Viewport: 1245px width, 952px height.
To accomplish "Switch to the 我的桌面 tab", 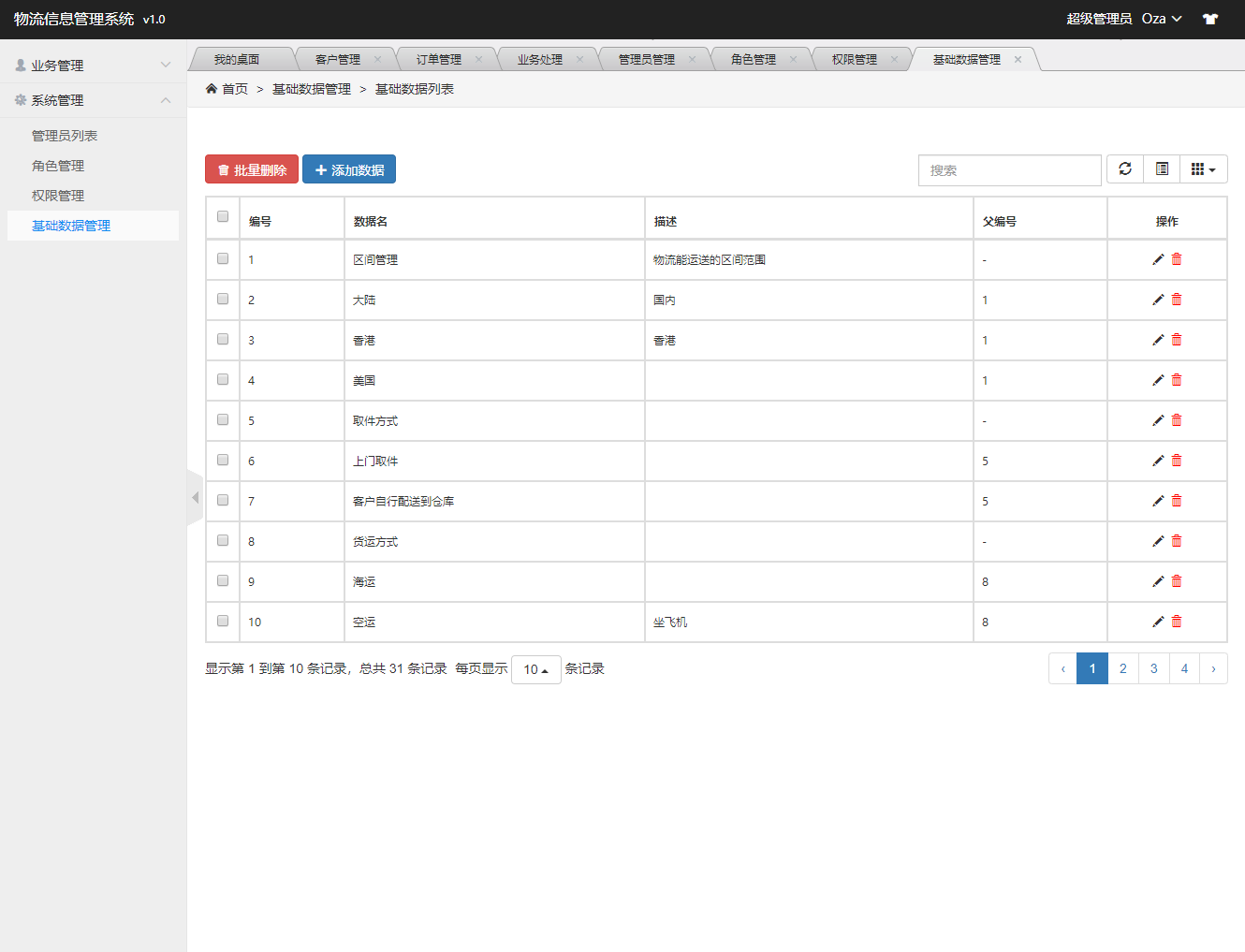I will point(237,59).
